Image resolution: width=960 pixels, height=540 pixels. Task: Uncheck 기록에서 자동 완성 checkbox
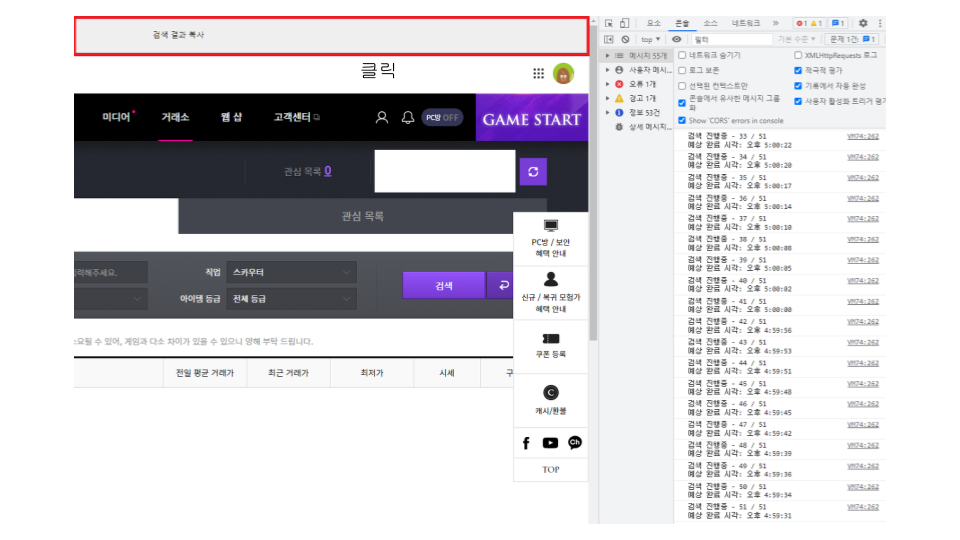(798, 86)
